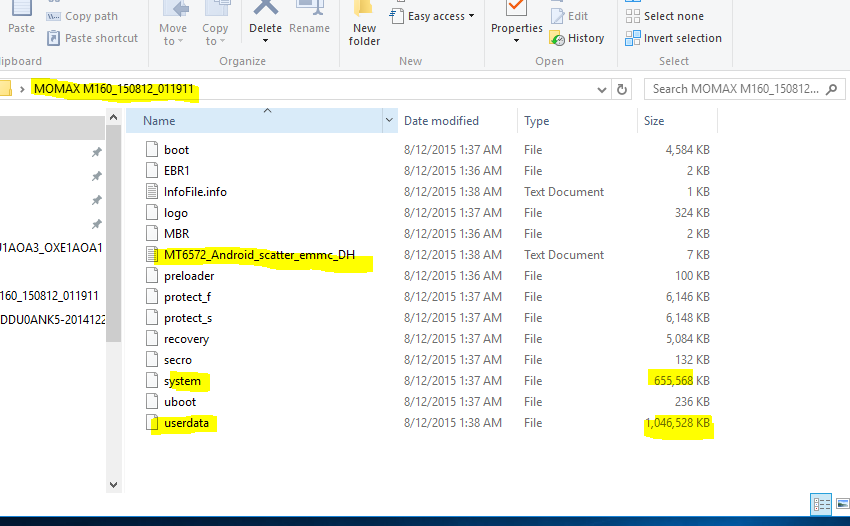The width and height of the screenshot is (850, 526).
Task: Sort files by the Type column
Action: click(x=577, y=121)
